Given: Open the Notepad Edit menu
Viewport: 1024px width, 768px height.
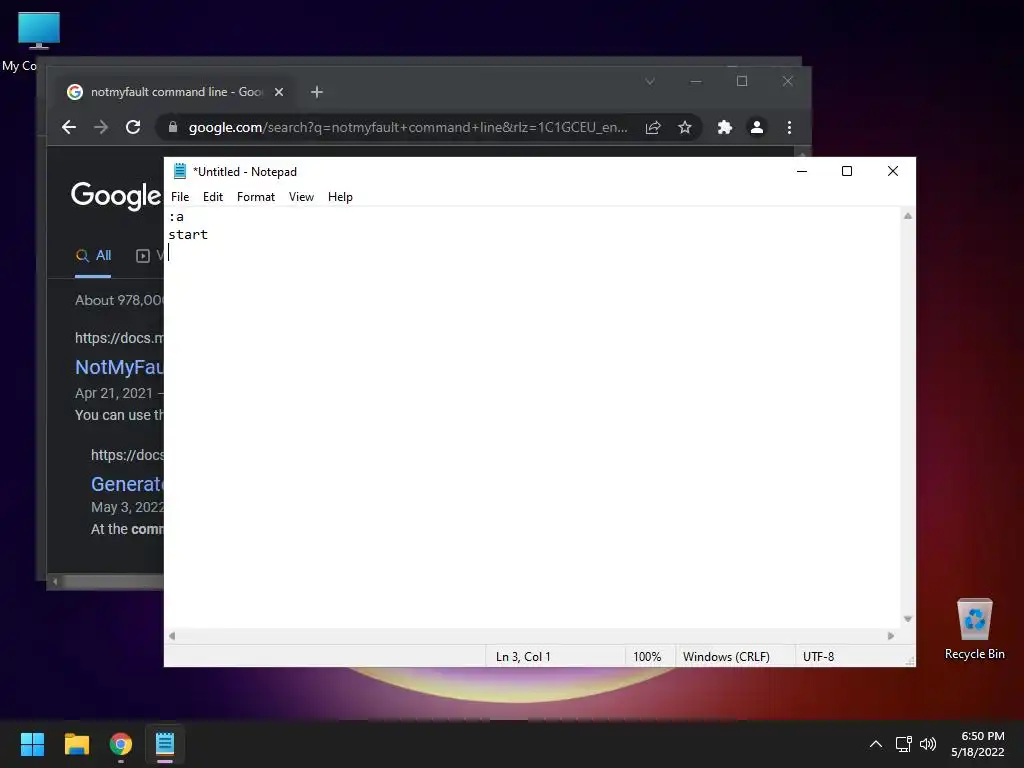Looking at the screenshot, I should 213,197.
